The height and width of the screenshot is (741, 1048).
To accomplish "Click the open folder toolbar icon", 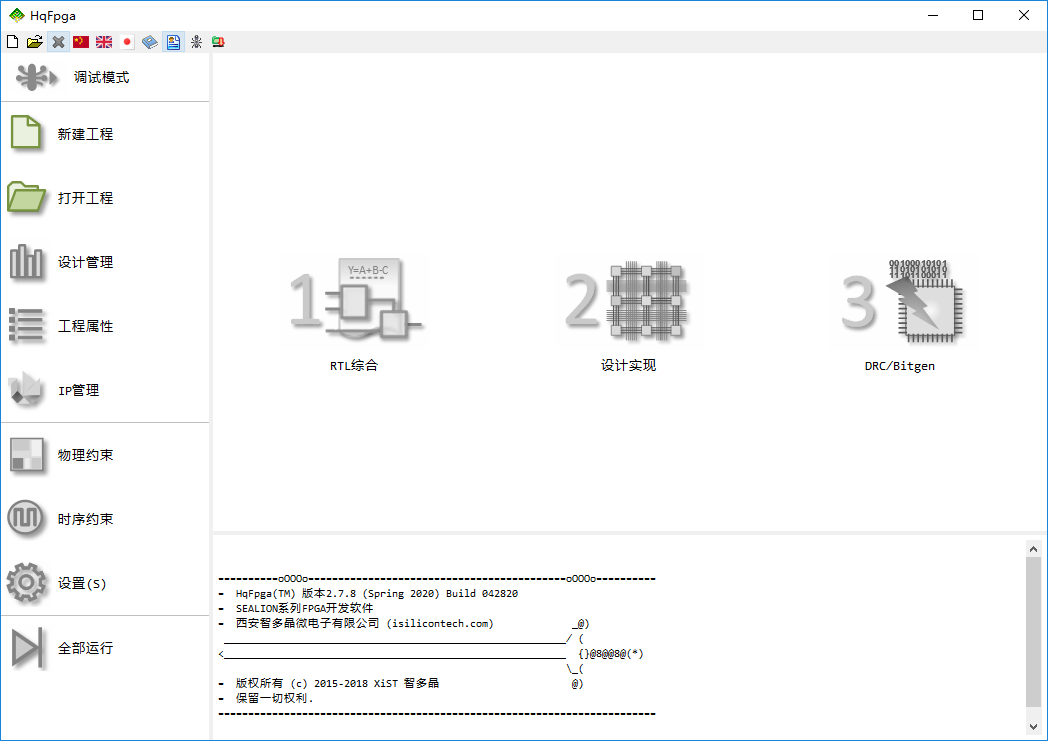I will pos(35,42).
